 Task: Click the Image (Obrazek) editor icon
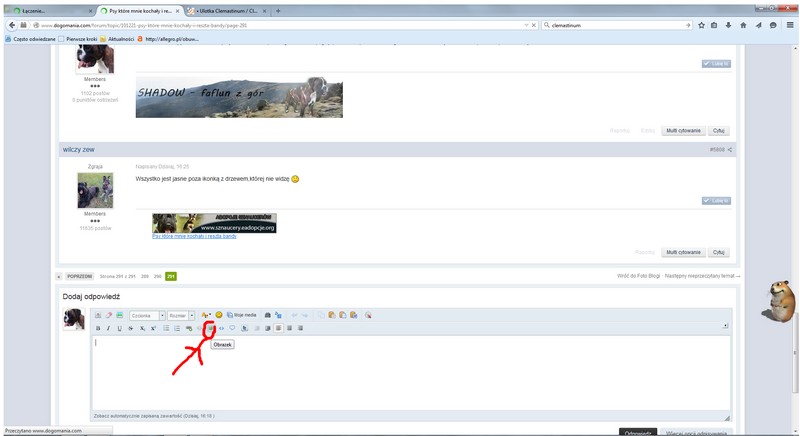click(210, 328)
